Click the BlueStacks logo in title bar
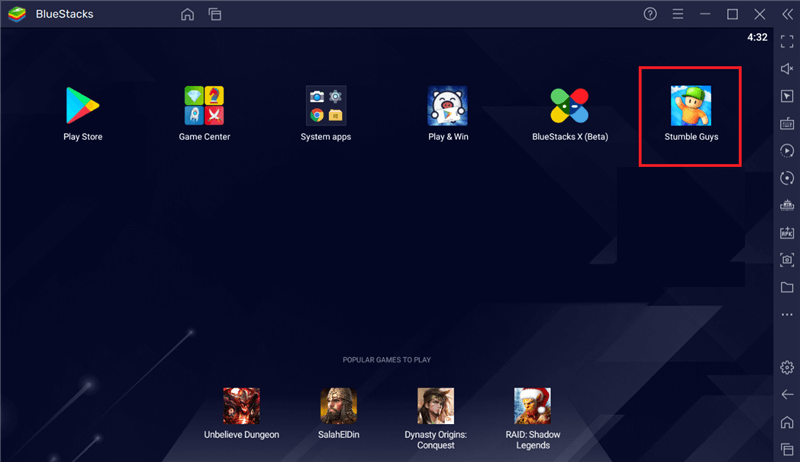 coord(17,14)
